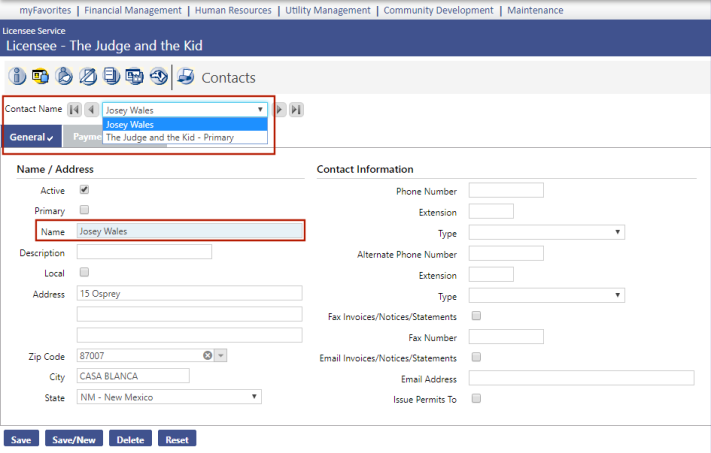The width and height of the screenshot is (711, 453).
Task: Click into the Email Address field
Action: point(581,378)
